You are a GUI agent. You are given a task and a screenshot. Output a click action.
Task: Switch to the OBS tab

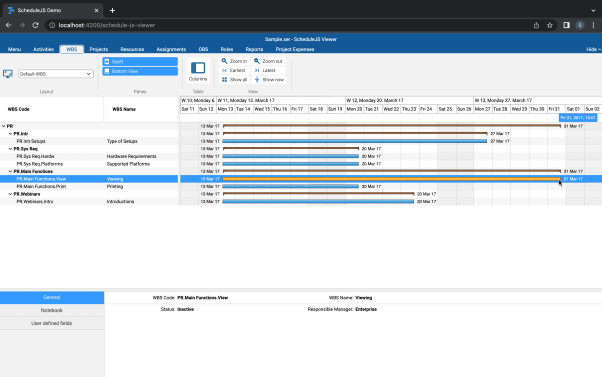203,49
